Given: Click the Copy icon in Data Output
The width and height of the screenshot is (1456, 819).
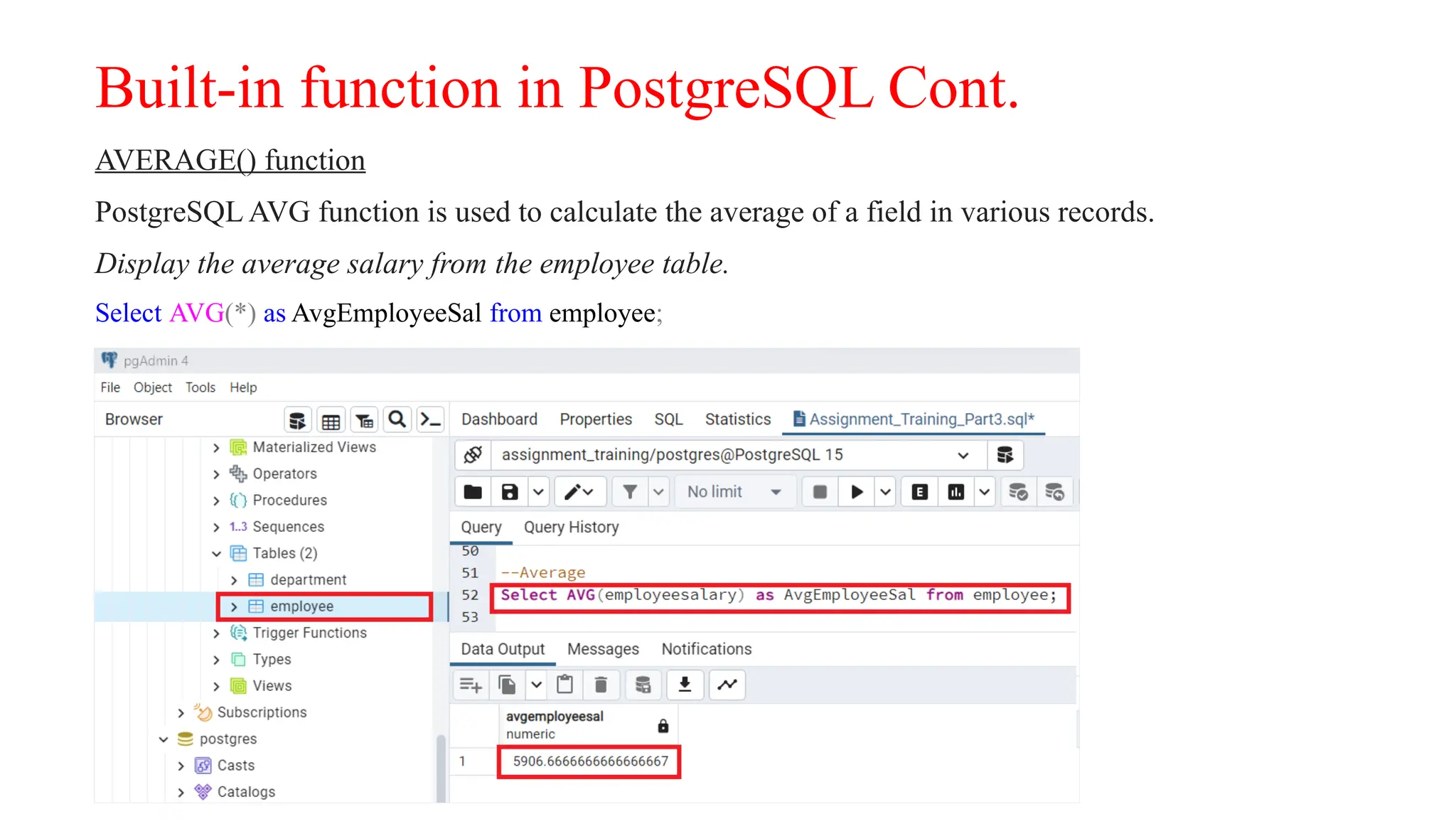Looking at the screenshot, I should (x=508, y=685).
